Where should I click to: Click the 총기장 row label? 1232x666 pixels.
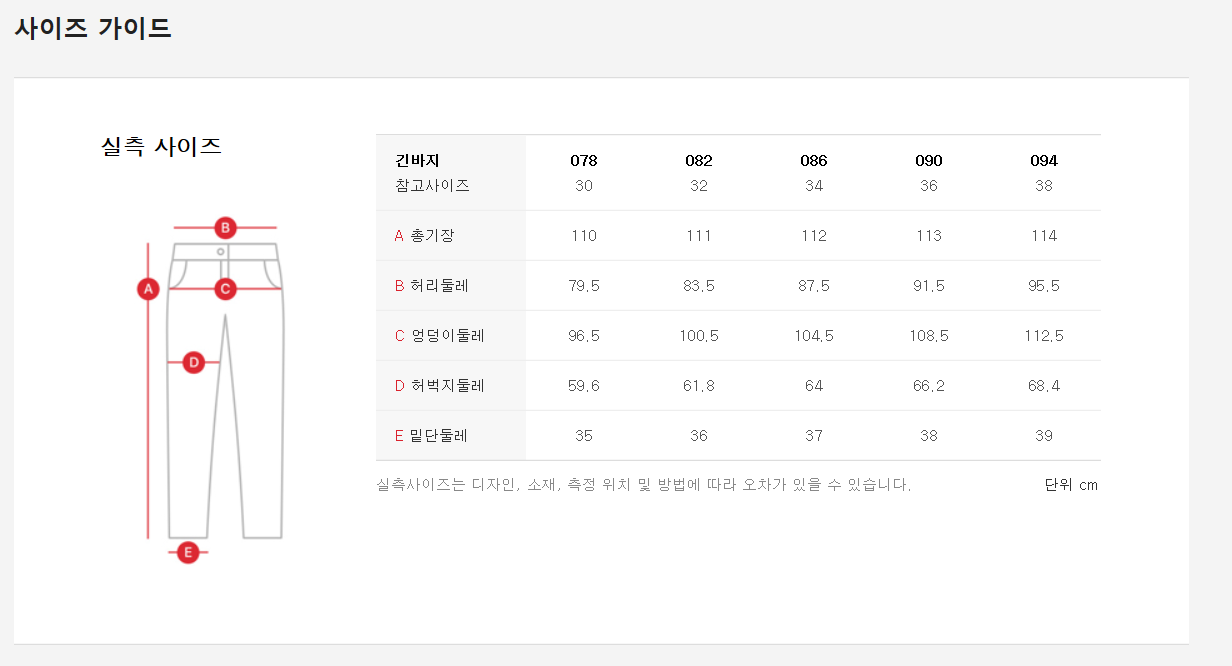pyautogui.click(x=431, y=236)
